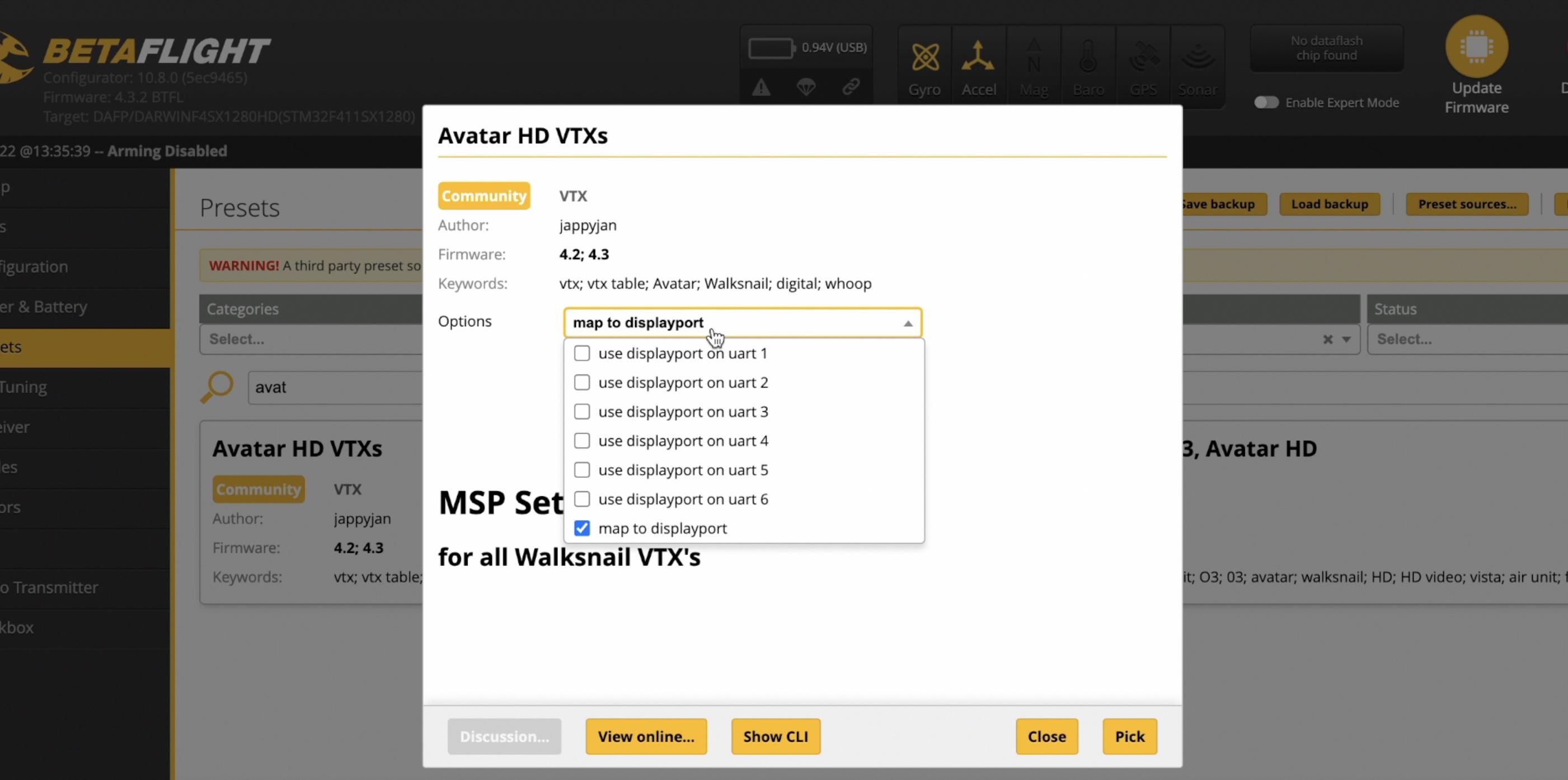Check use displayport on uart 1

click(582, 354)
